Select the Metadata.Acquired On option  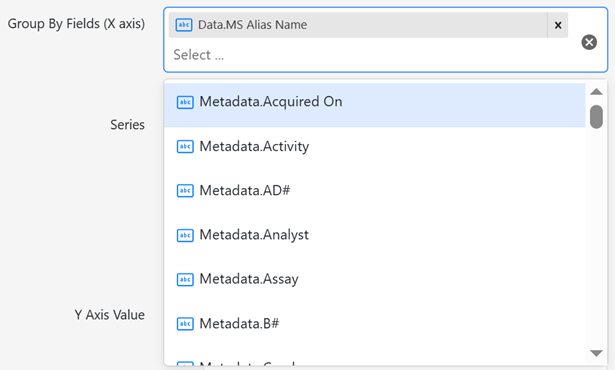(x=375, y=102)
